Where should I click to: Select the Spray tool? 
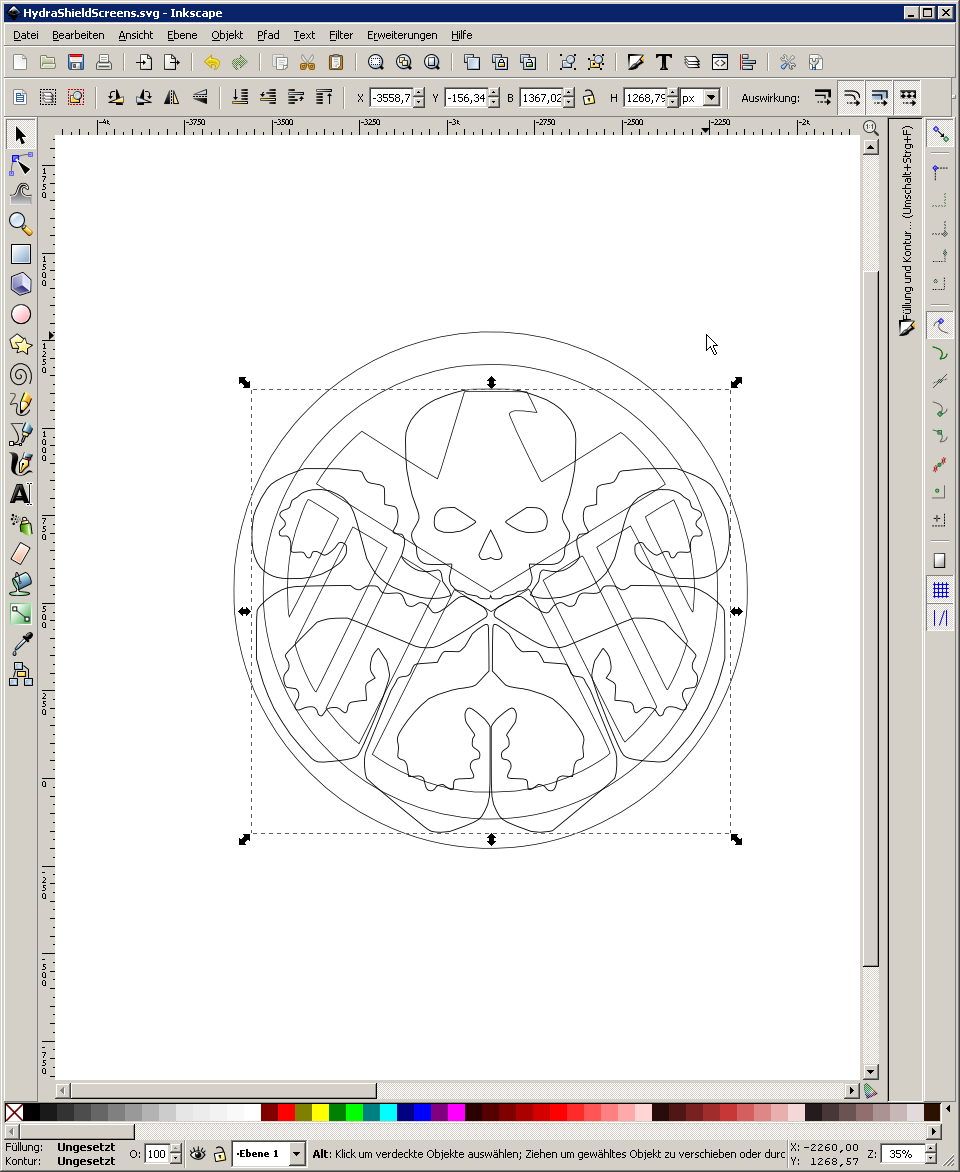[x=20, y=524]
